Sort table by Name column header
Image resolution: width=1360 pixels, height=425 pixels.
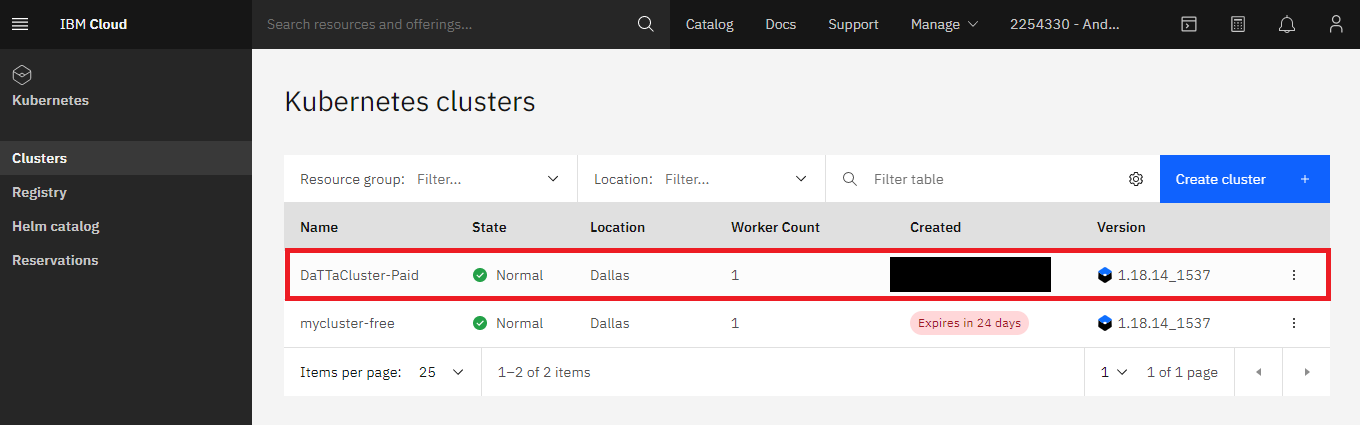(x=319, y=227)
